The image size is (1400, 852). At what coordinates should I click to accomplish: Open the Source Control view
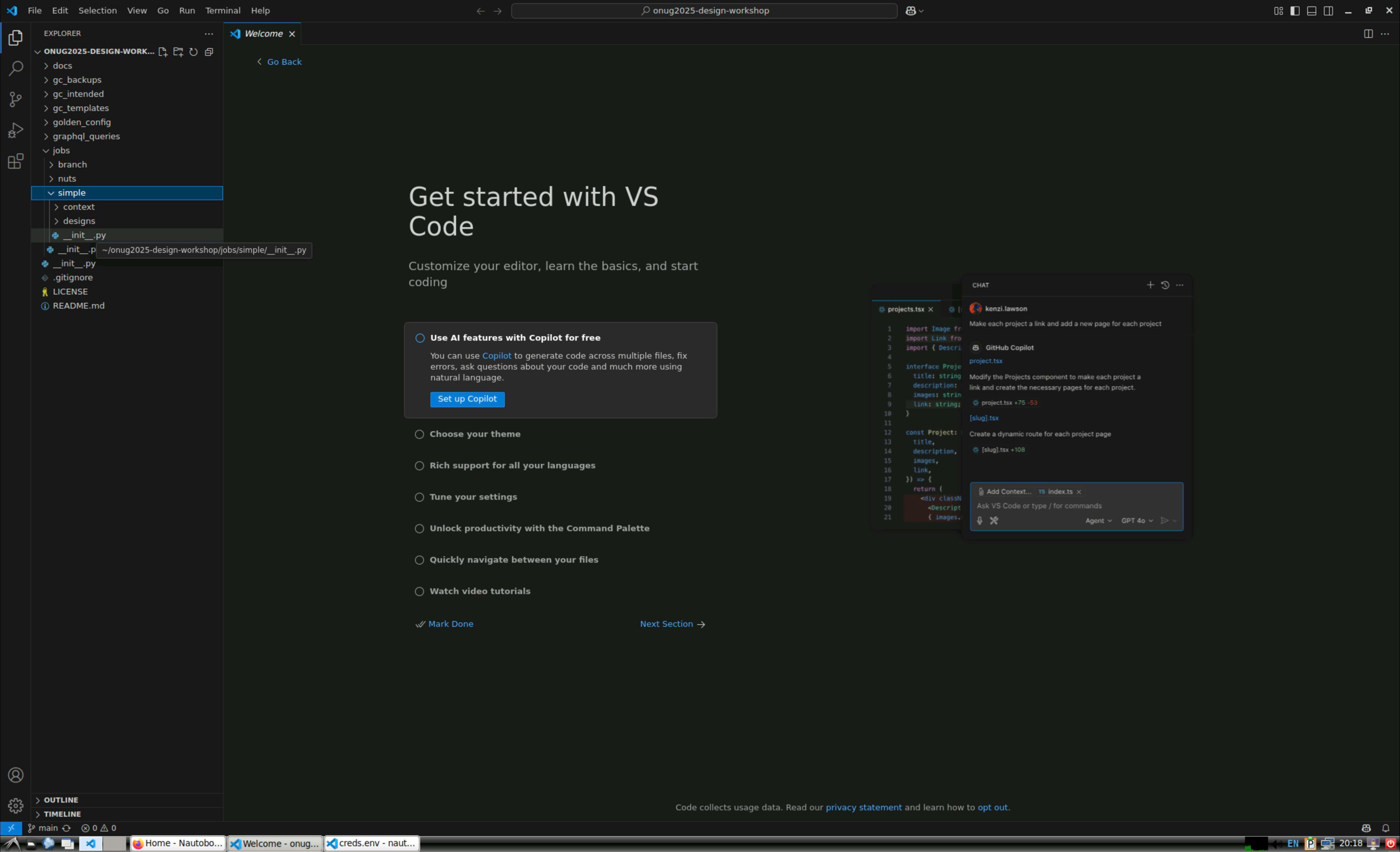[x=15, y=99]
